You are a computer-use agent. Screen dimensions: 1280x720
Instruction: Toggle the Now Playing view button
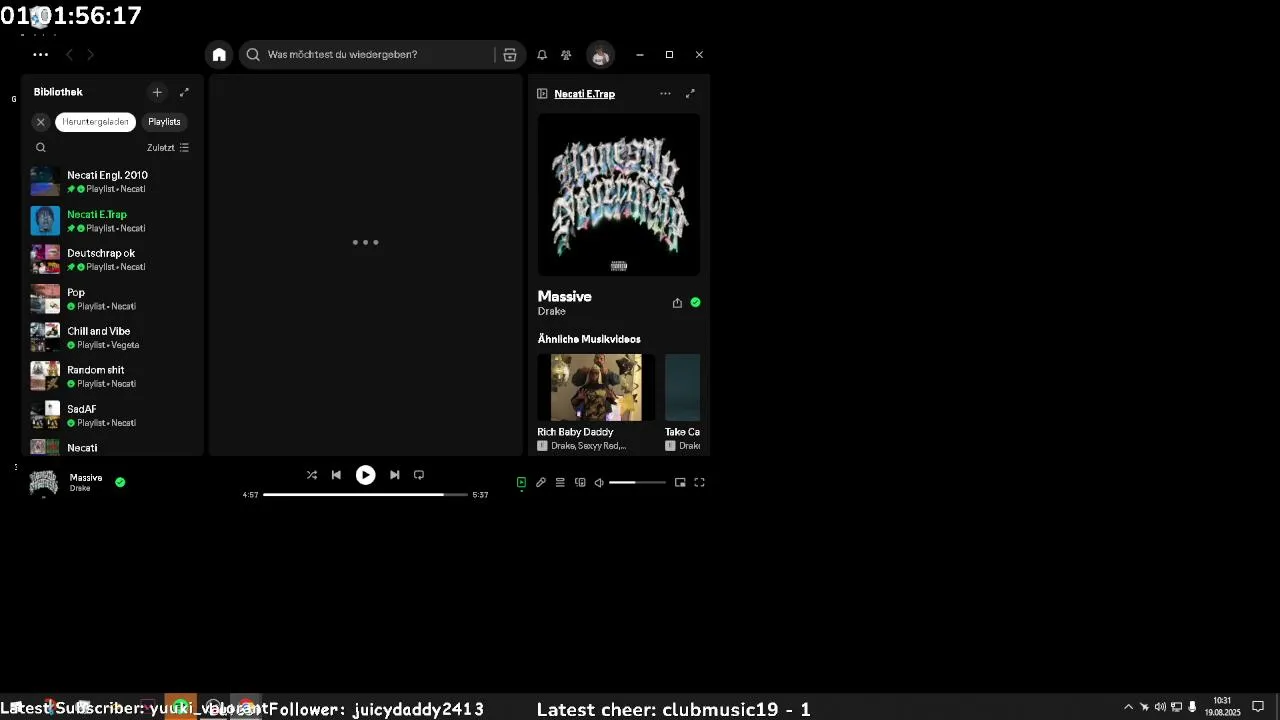[x=521, y=482]
